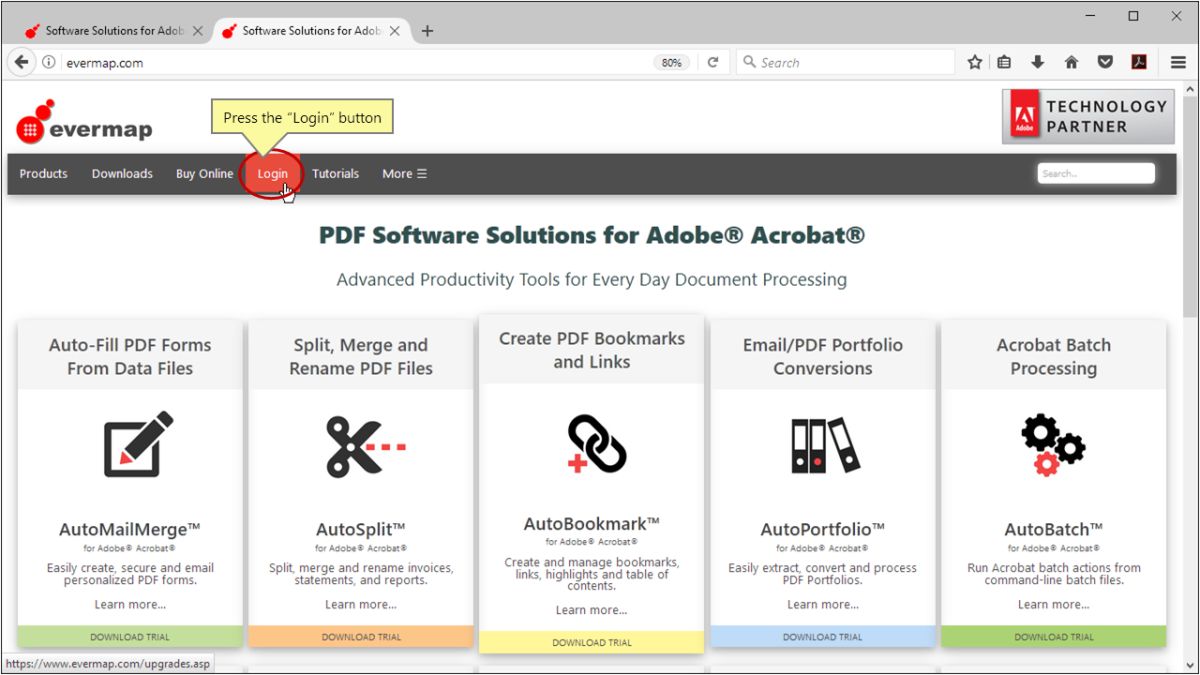Click the site Search box in nav bar
Viewport: 1200px width, 675px height.
click(1096, 174)
